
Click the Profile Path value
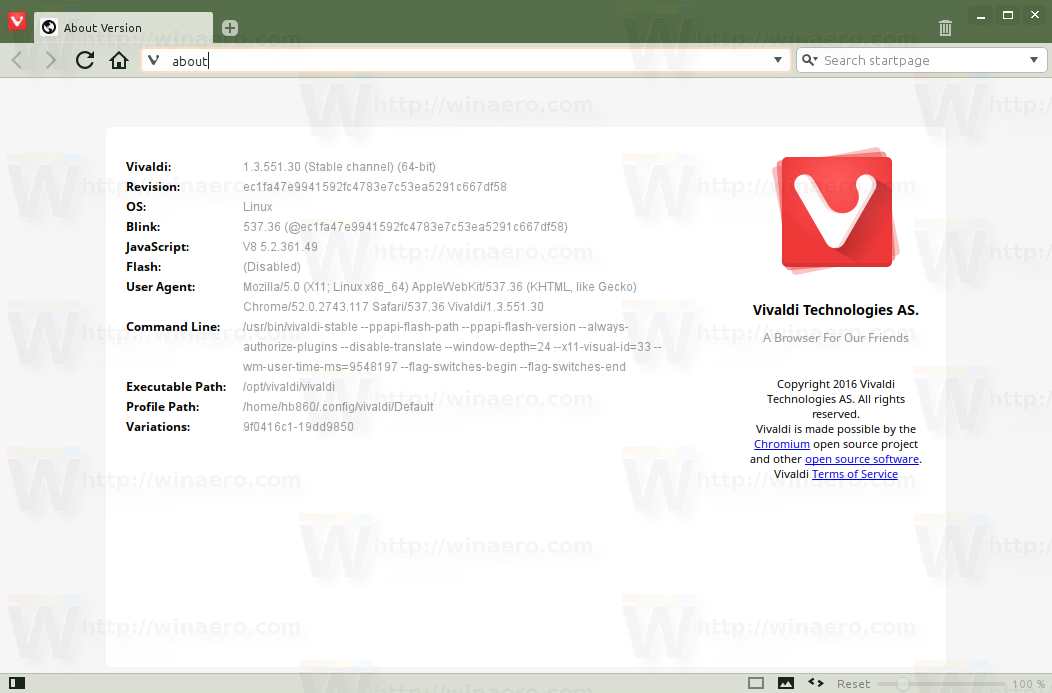tap(338, 407)
